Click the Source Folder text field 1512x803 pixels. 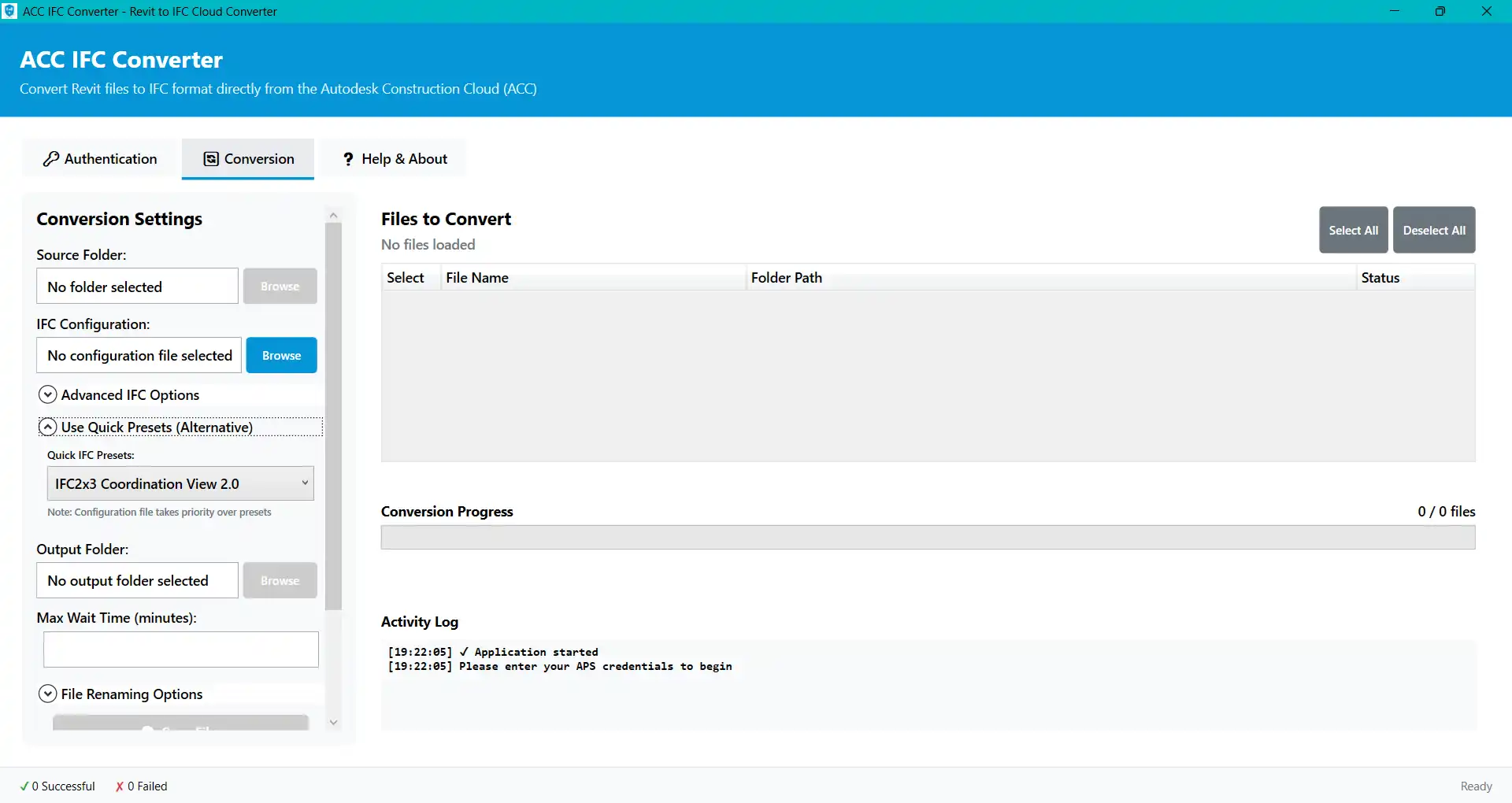tap(137, 287)
